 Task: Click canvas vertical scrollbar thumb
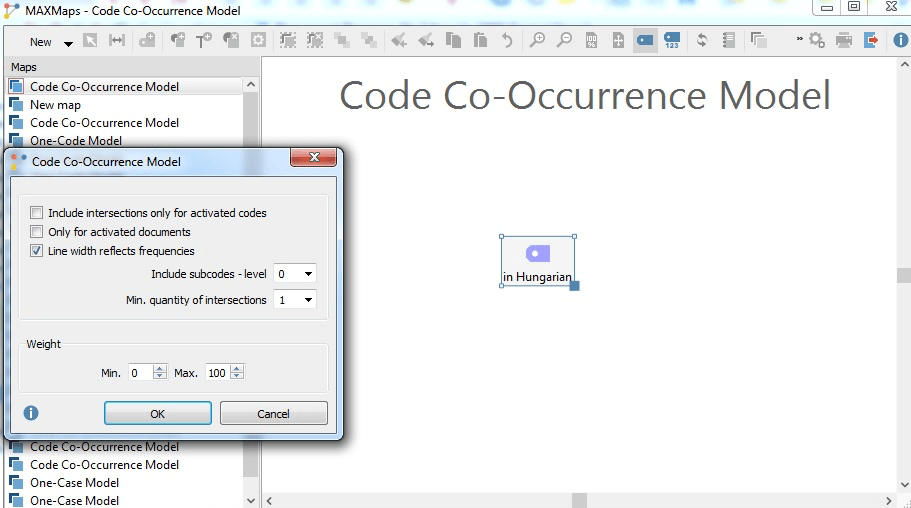pyautogui.click(x=903, y=275)
